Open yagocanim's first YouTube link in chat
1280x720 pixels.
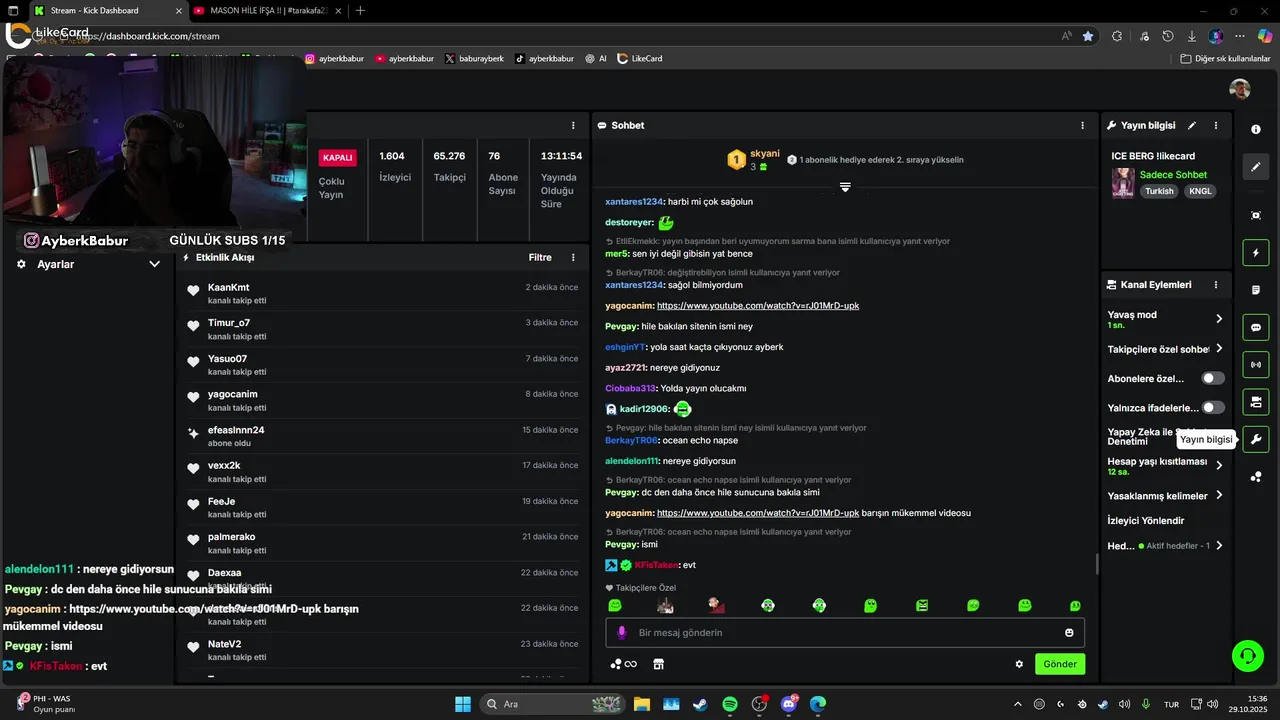click(x=758, y=305)
